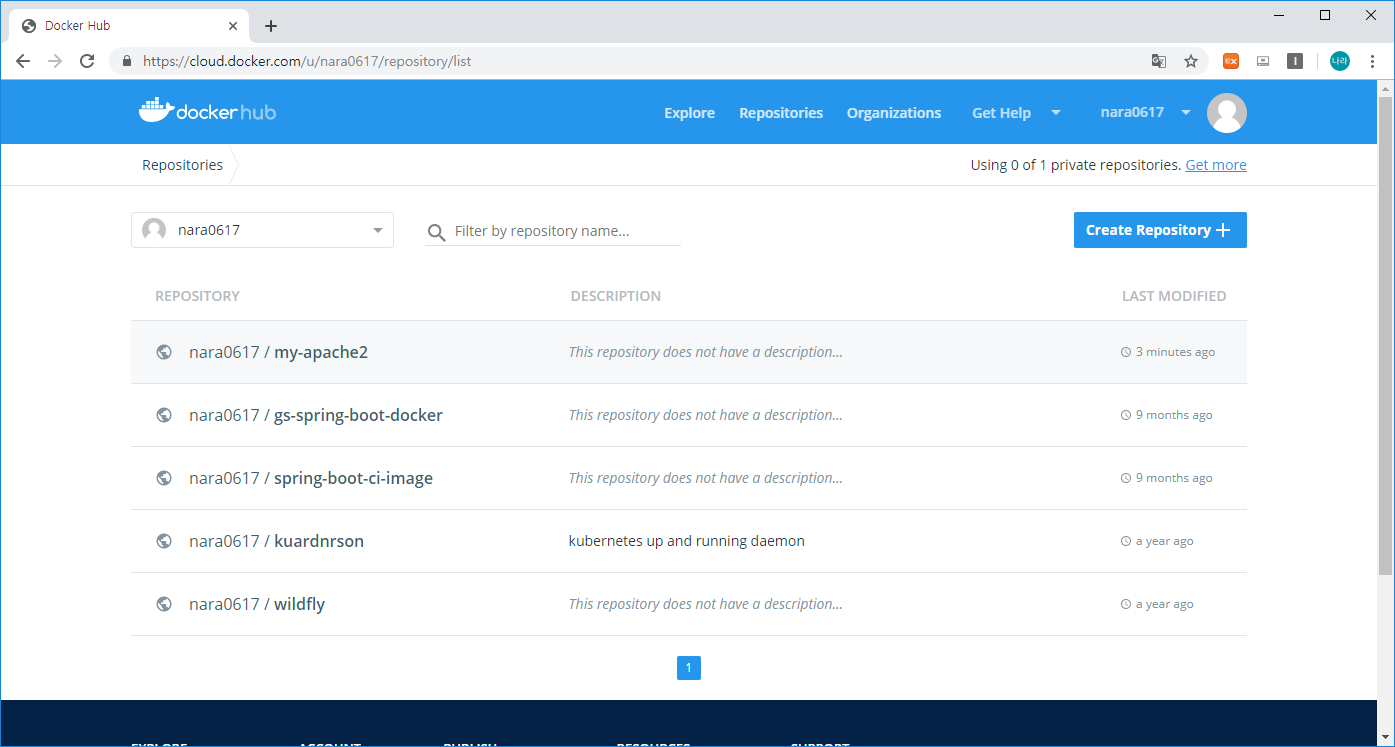Click the Create Repository button

pyautogui.click(x=1160, y=230)
